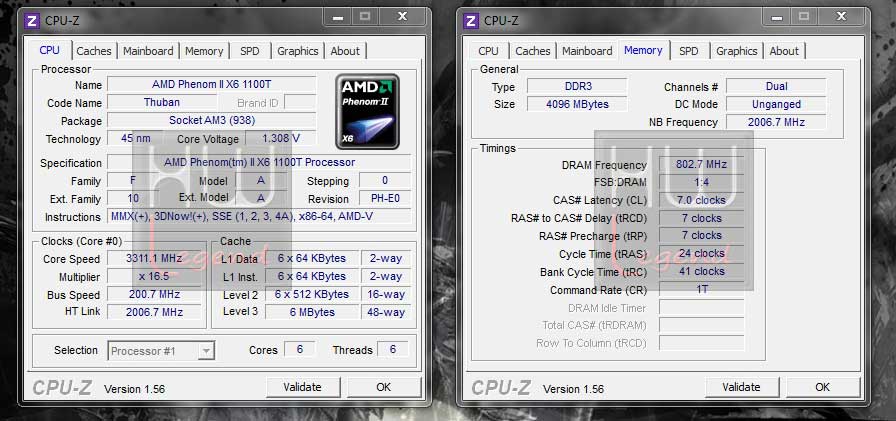Click the Bank Cycle Time value 41 clocks

(702, 271)
